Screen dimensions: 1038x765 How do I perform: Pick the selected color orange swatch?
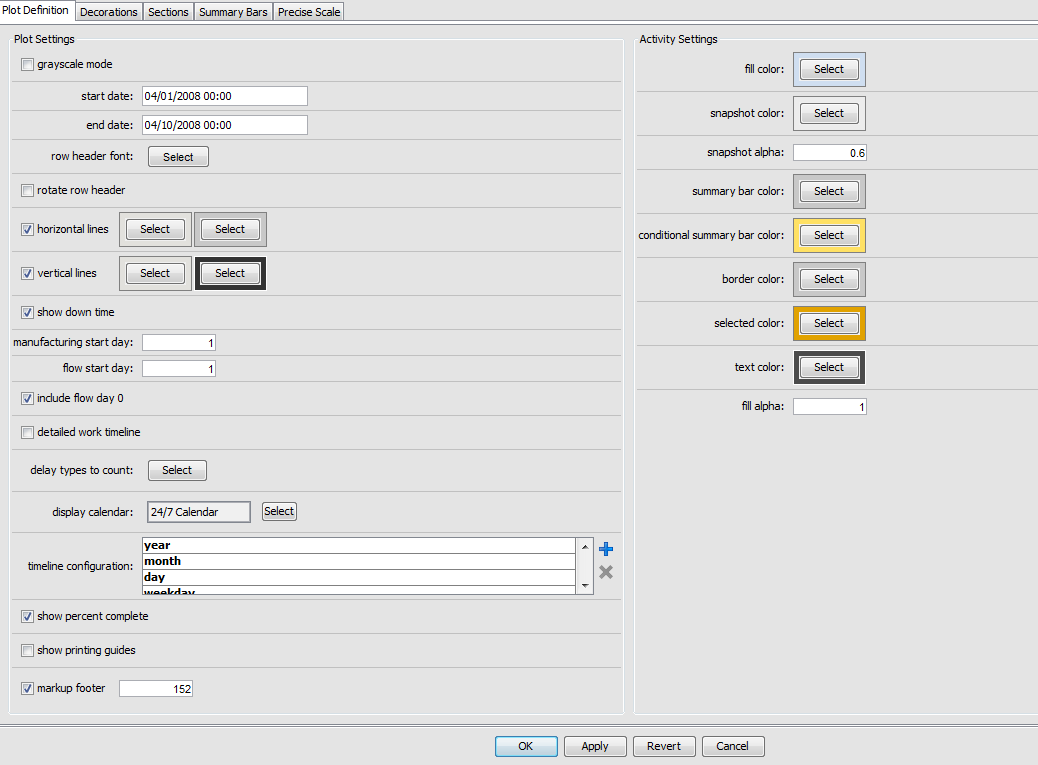(829, 323)
